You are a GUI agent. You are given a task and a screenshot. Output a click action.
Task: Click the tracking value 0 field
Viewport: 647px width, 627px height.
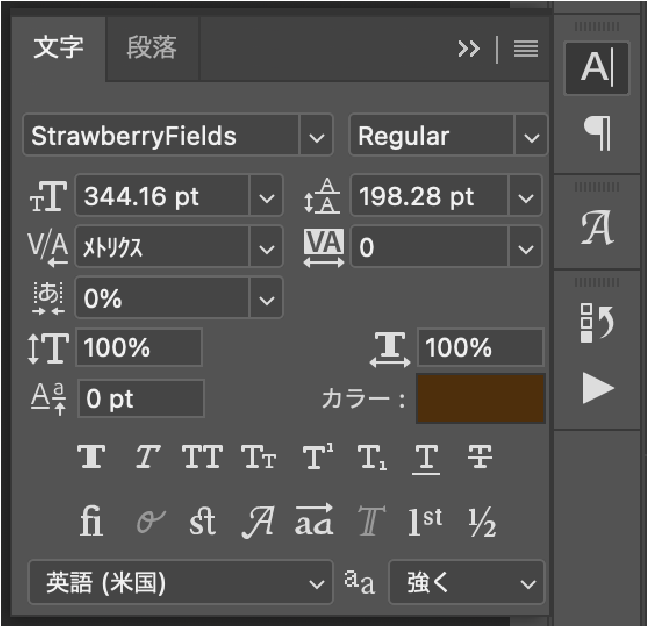click(x=429, y=247)
